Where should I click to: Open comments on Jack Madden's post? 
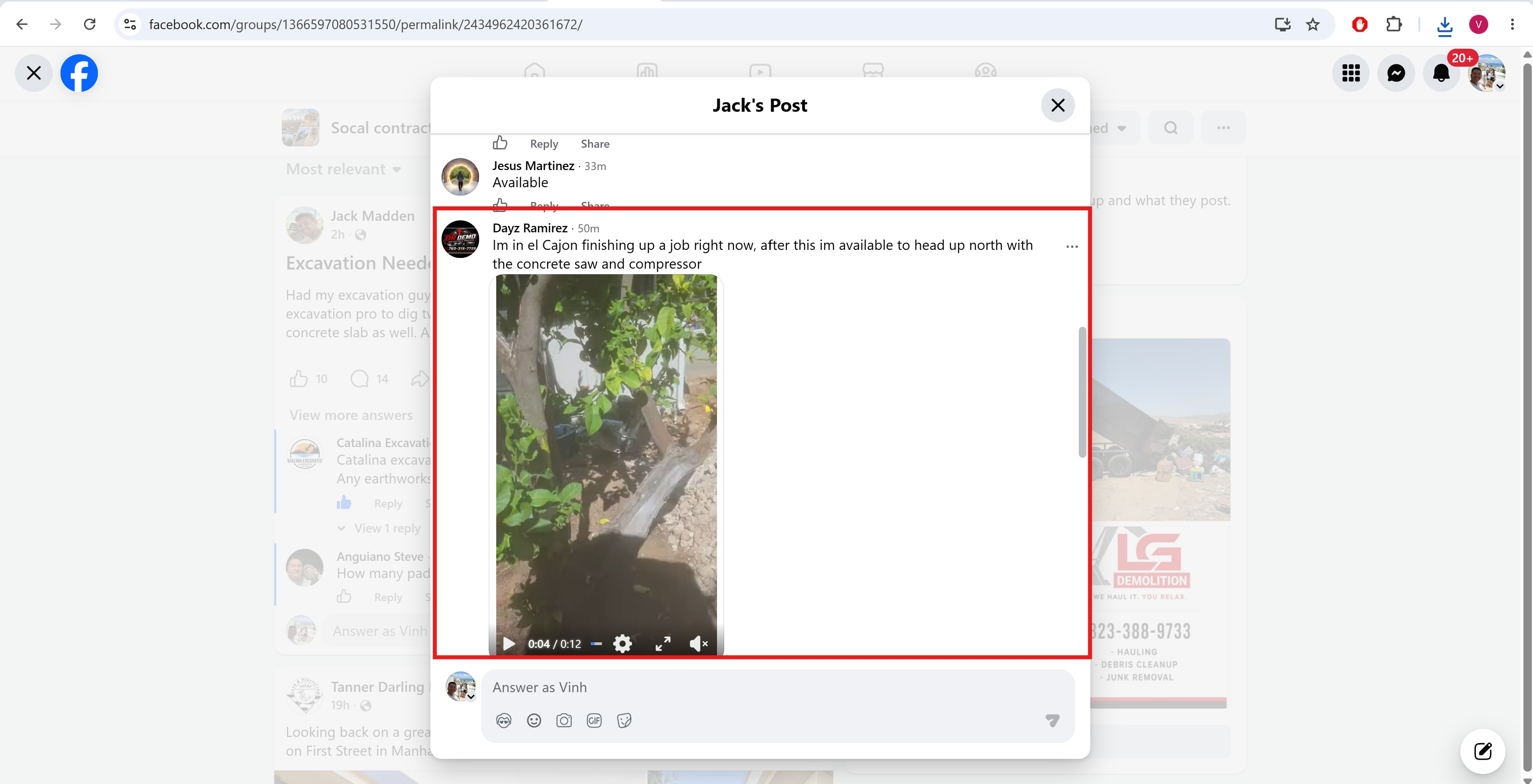click(359, 379)
